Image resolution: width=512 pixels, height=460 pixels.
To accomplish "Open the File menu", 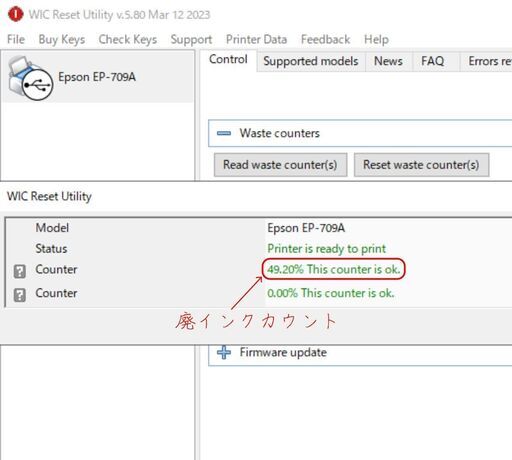I will [x=16, y=39].
